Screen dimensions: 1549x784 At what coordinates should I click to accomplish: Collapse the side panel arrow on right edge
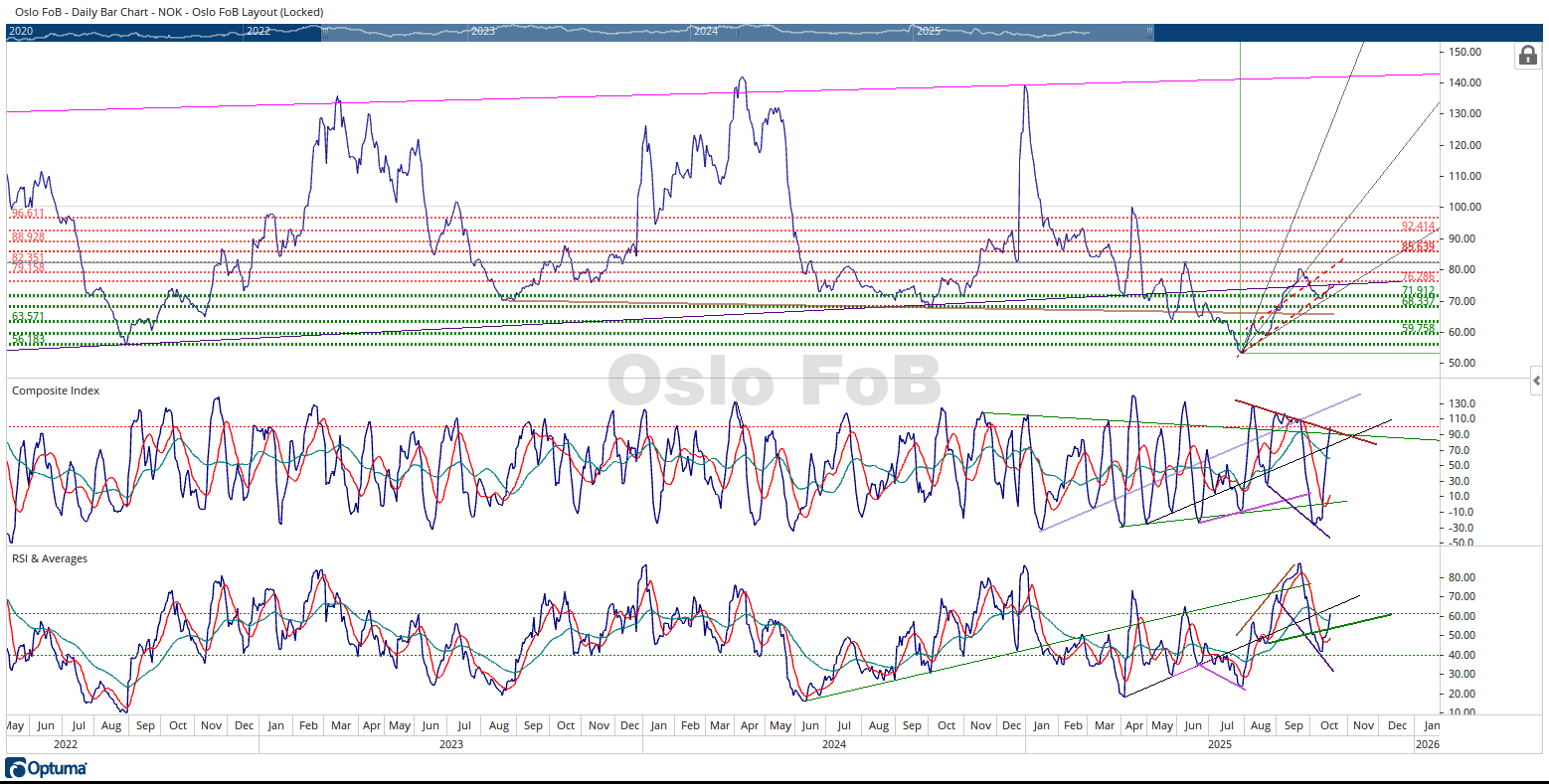[1537, 381]
